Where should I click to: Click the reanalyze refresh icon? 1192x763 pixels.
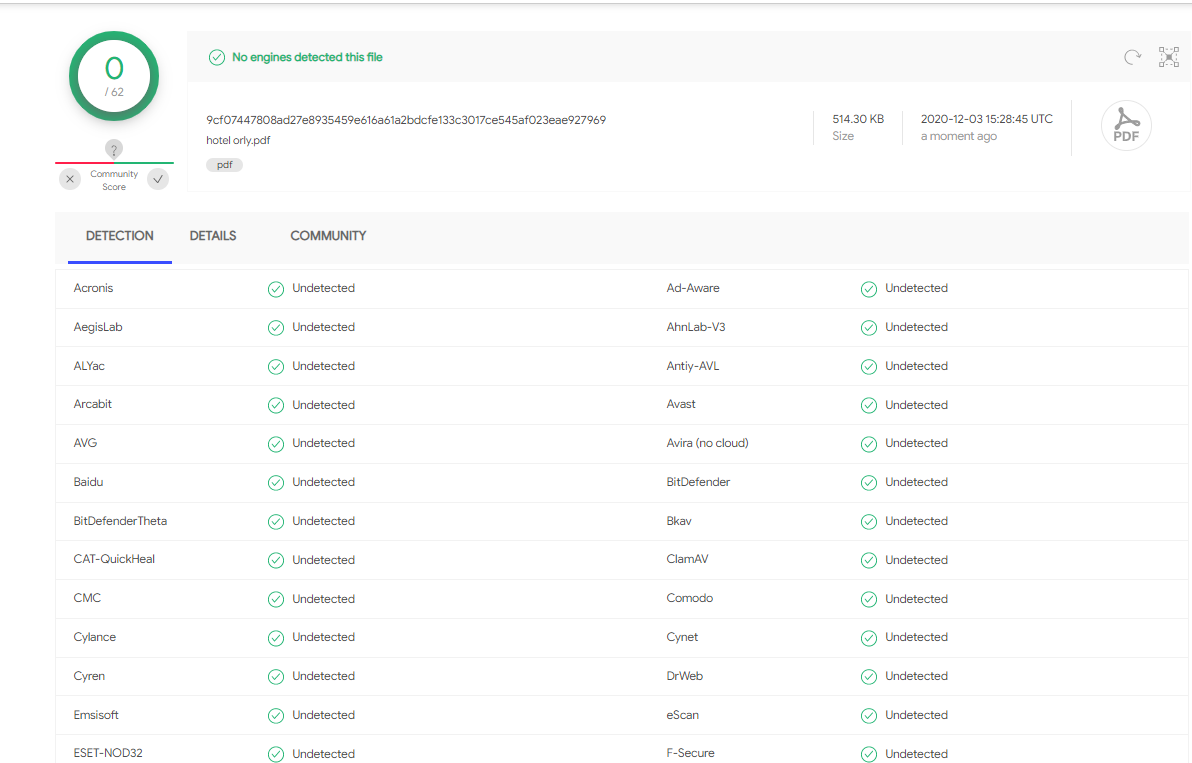coord(1132,57)
